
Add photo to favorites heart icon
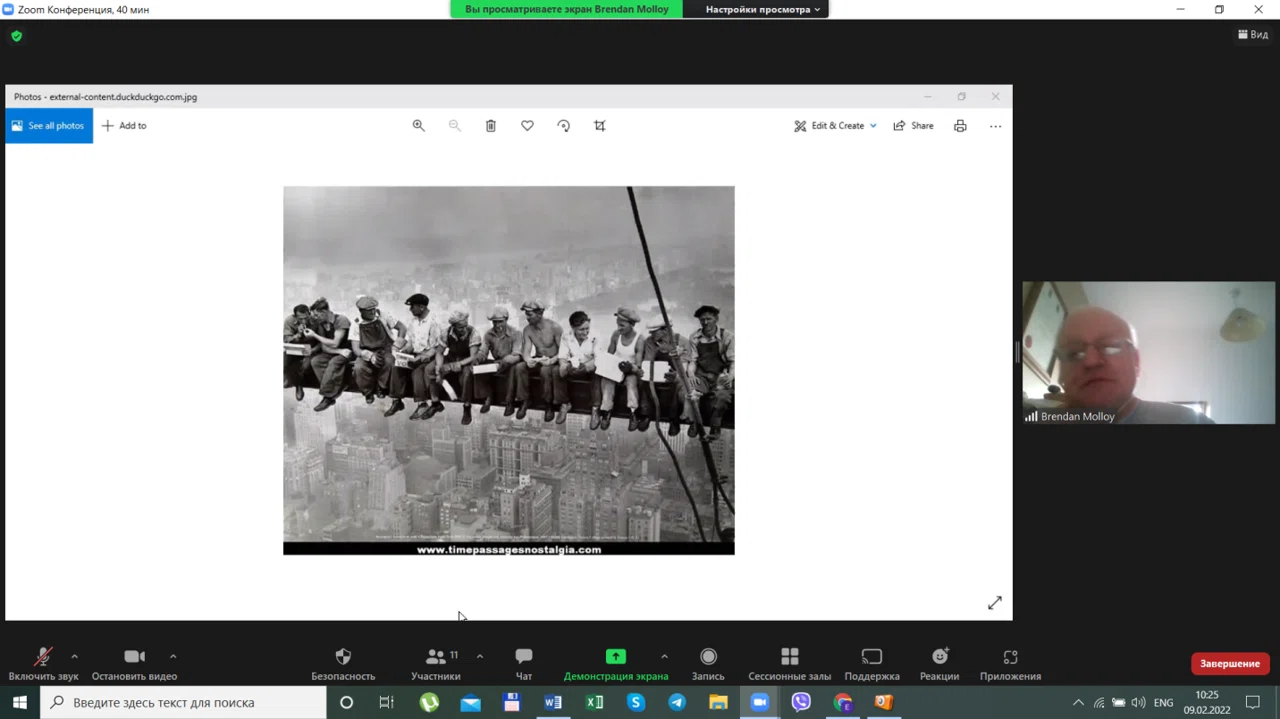(x=527, y=126)
